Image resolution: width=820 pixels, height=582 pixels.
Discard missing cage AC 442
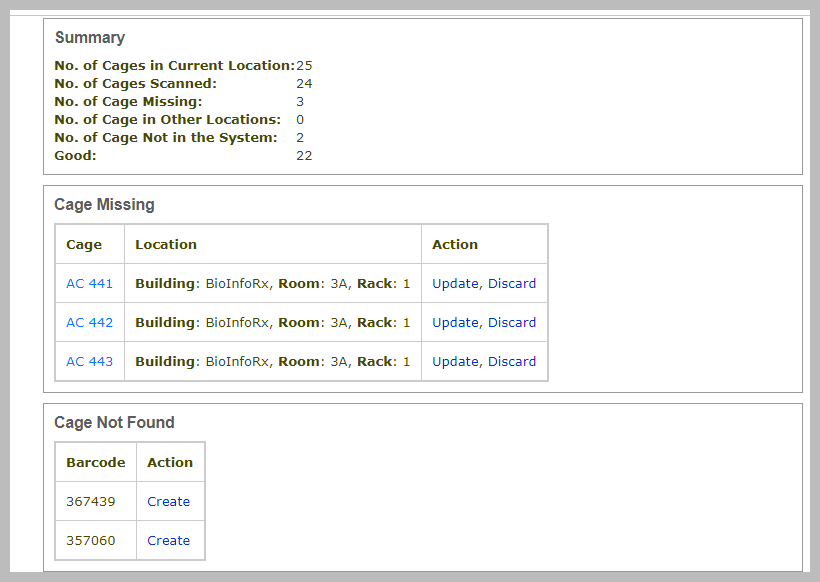pyautogui.click(x=512, y=322)
